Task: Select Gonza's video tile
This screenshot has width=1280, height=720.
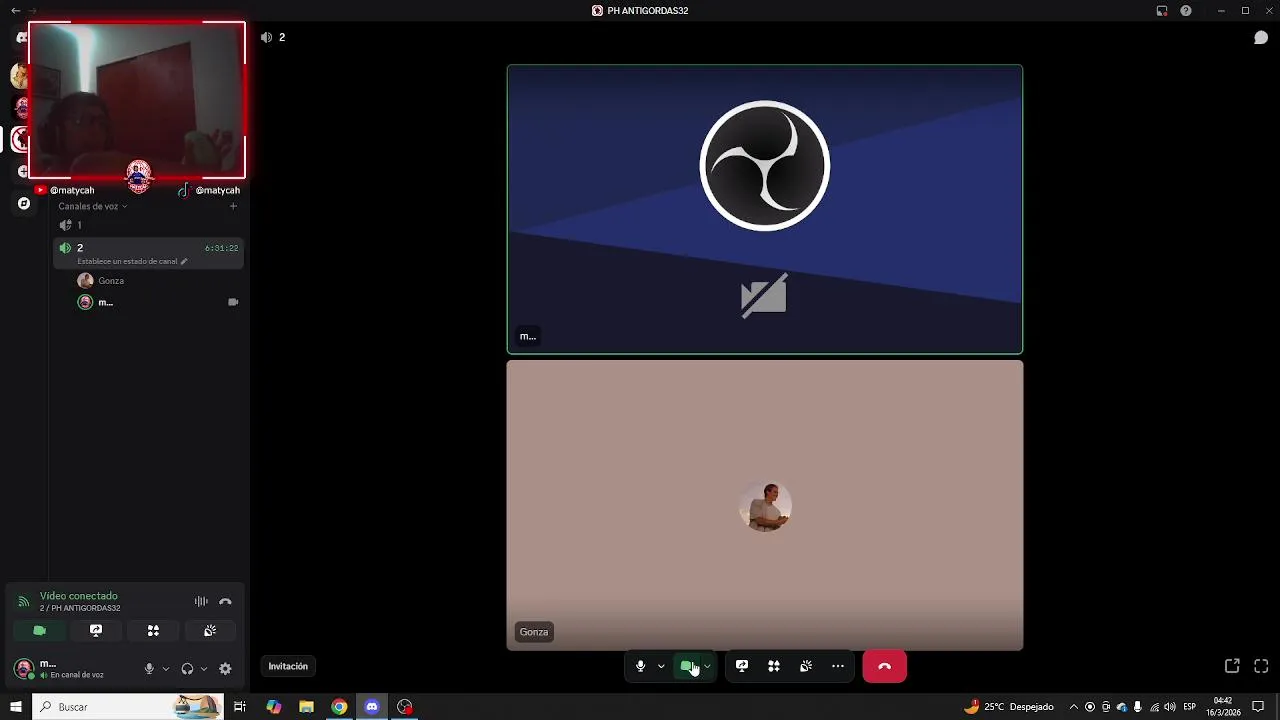Action: [x=765, y=505]
